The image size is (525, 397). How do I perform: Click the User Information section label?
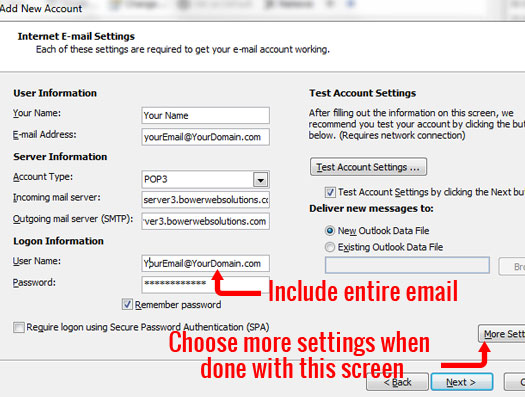pyautogui.click(x=55, y=93)
